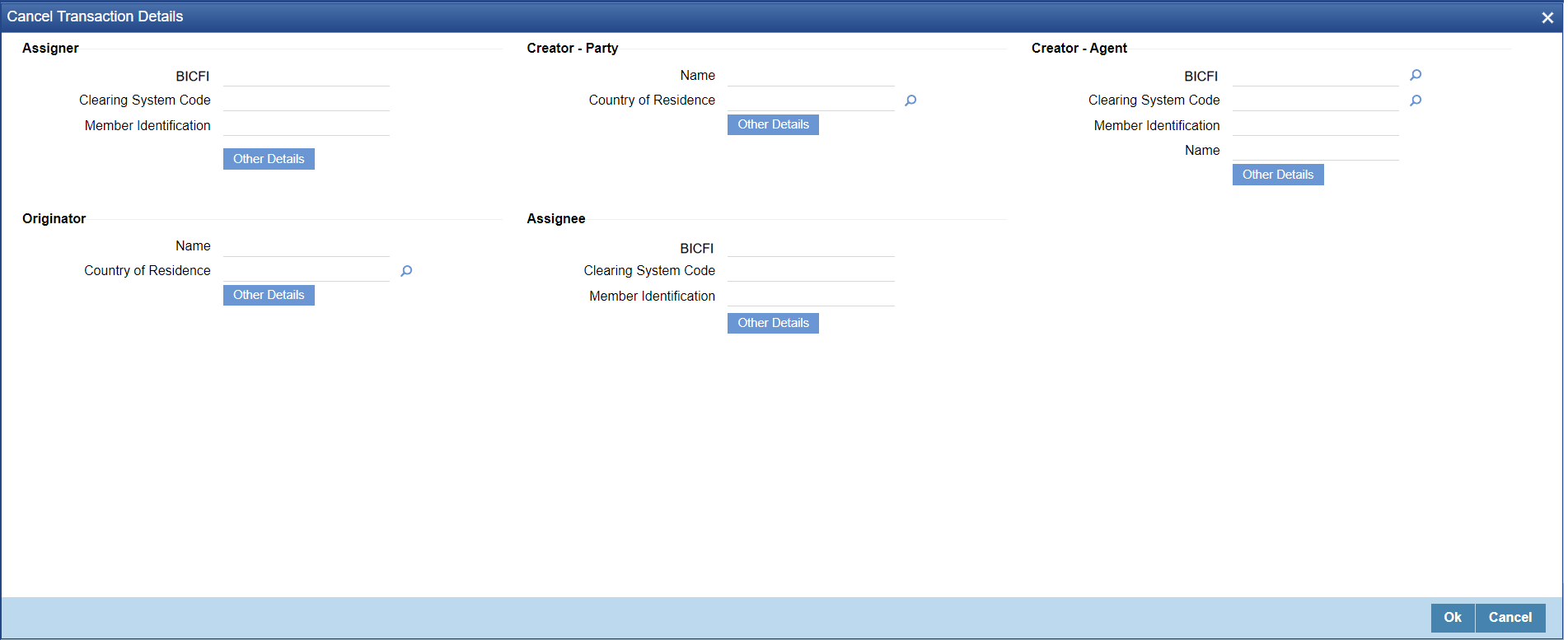
Task: Click the Assigner section heading
Action: coord(50,49)
